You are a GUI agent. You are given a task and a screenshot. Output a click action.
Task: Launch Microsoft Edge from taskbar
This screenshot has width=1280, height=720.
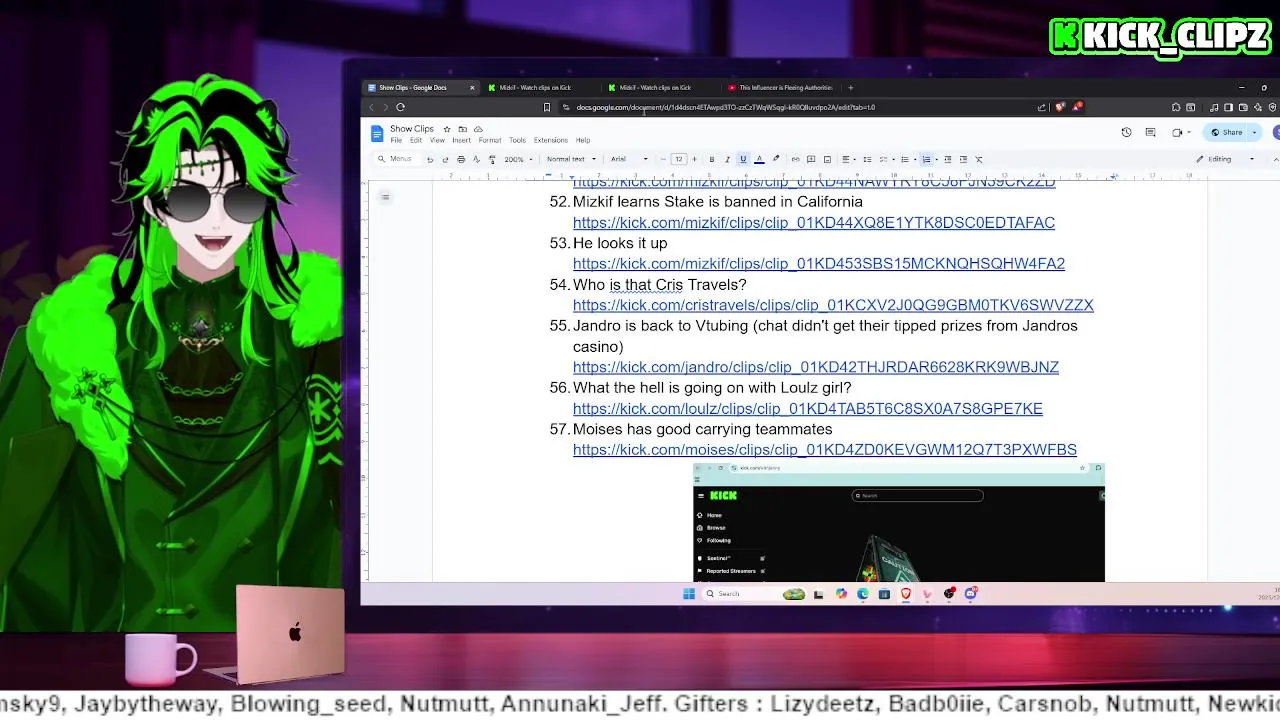point(863,594)
